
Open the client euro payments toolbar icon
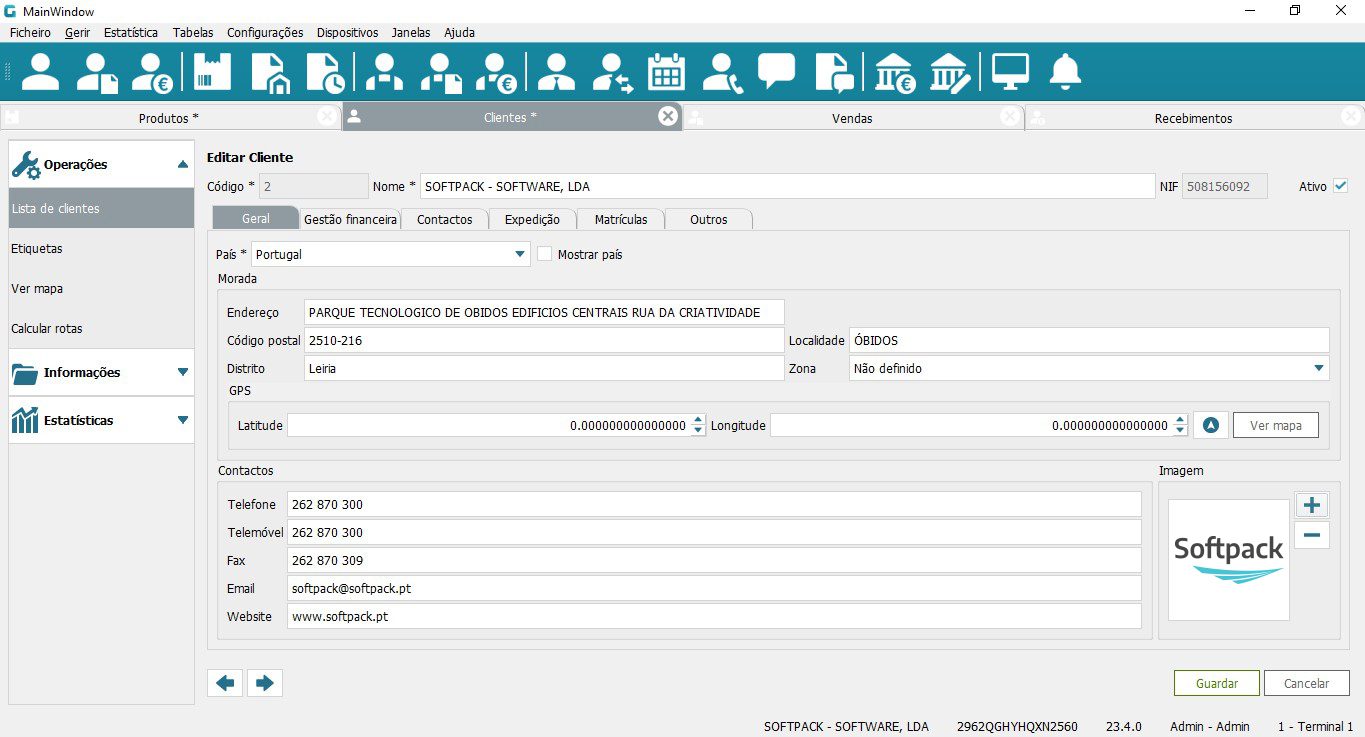(x=154, y=73)
